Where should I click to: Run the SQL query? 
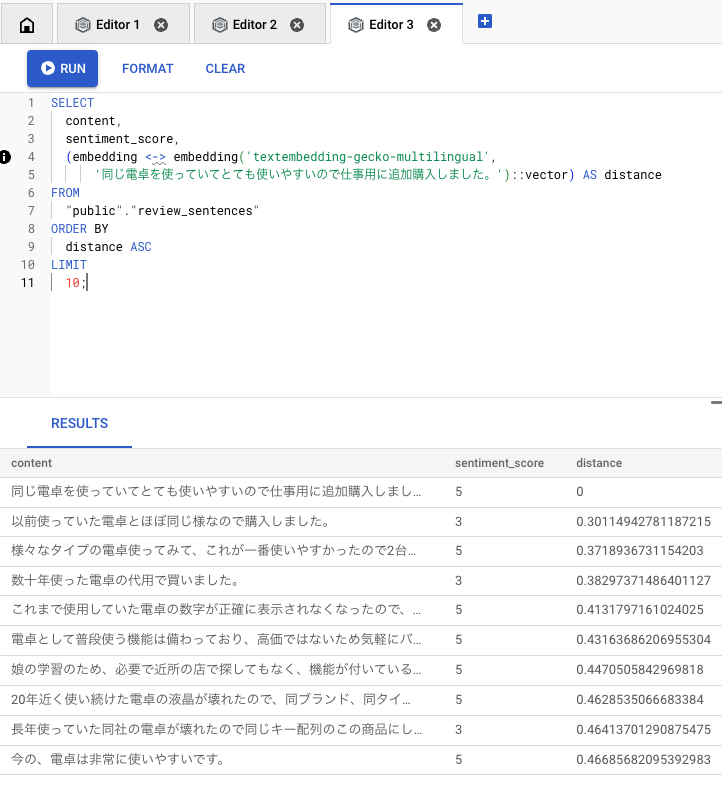pyautogui.click(x=63, y=69)
